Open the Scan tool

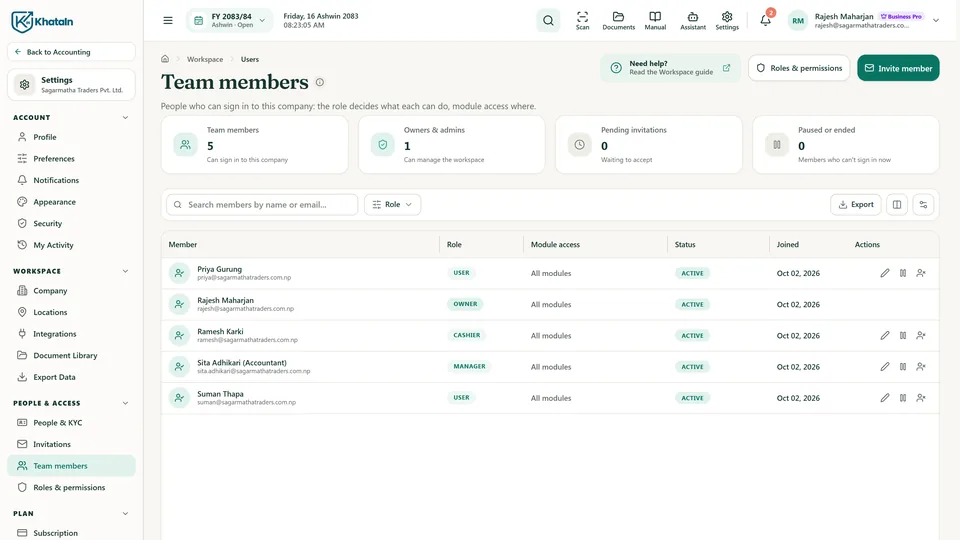tap(582, 20)
